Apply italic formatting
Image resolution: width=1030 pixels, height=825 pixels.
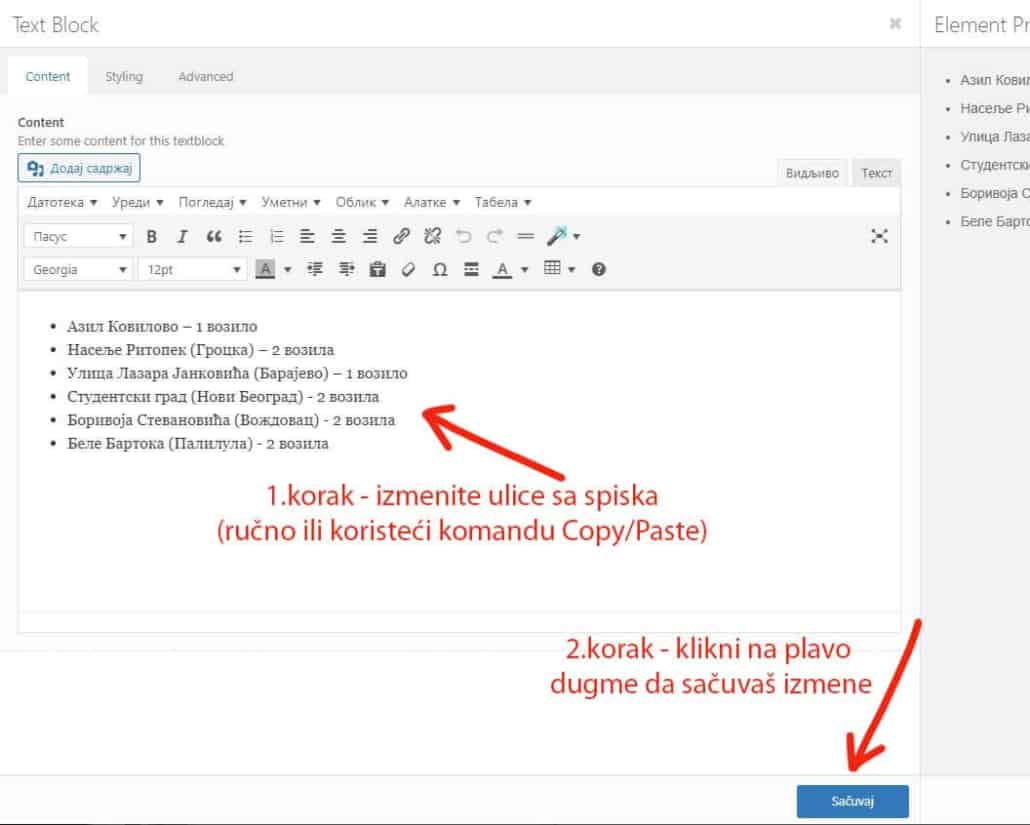pyautogui.click(x=182, y=237)
